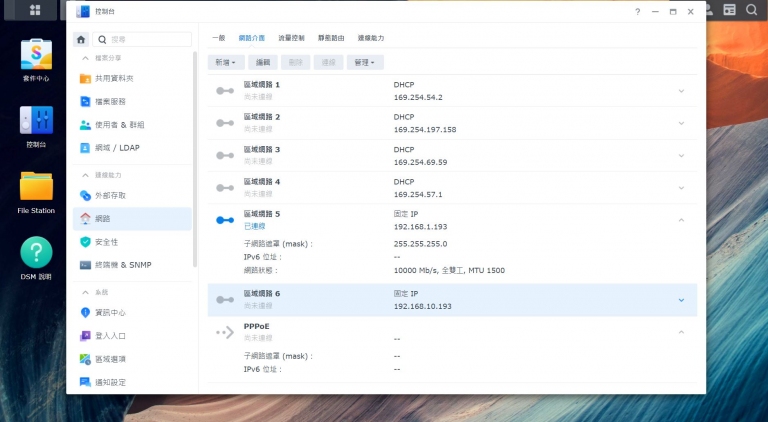
Task: Click the sidebar scrollbar
Action: pyautogui.click(x=195, y=159)
